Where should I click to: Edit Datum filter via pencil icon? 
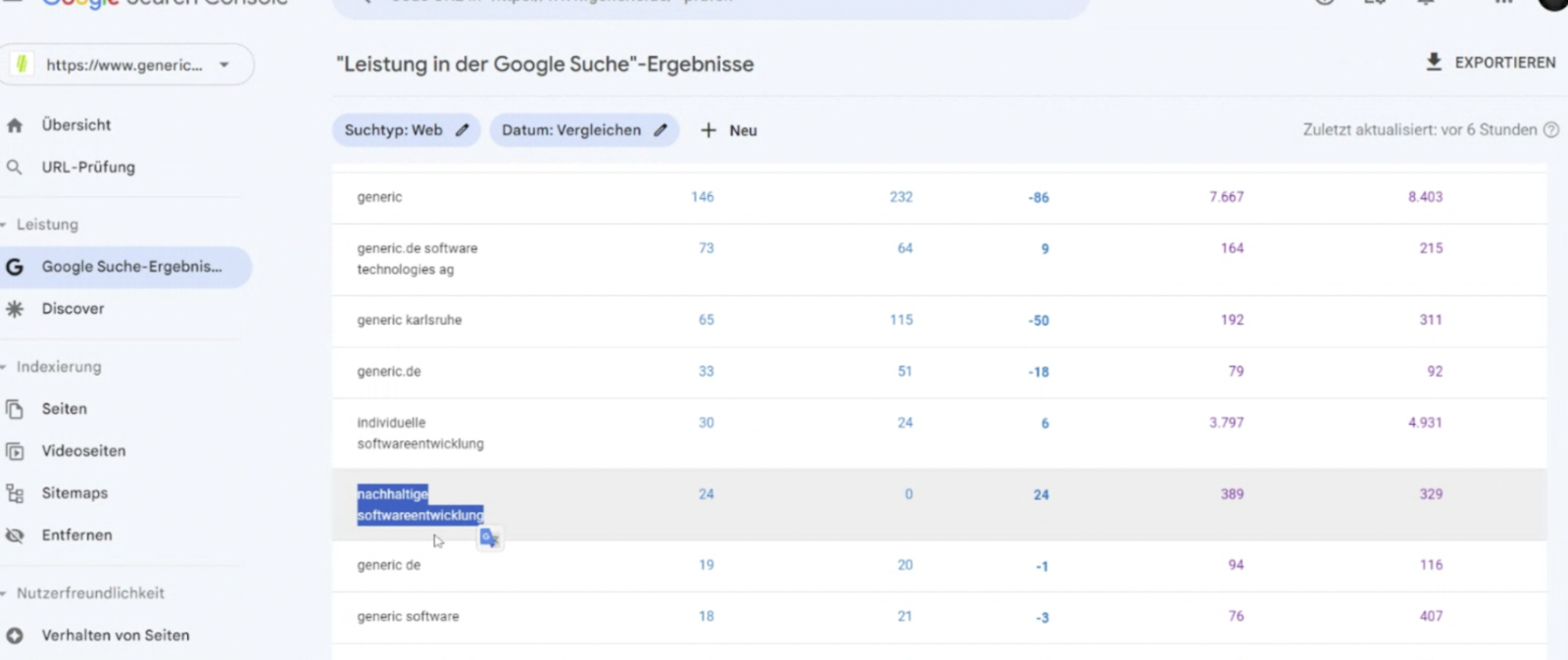[661, 130]
